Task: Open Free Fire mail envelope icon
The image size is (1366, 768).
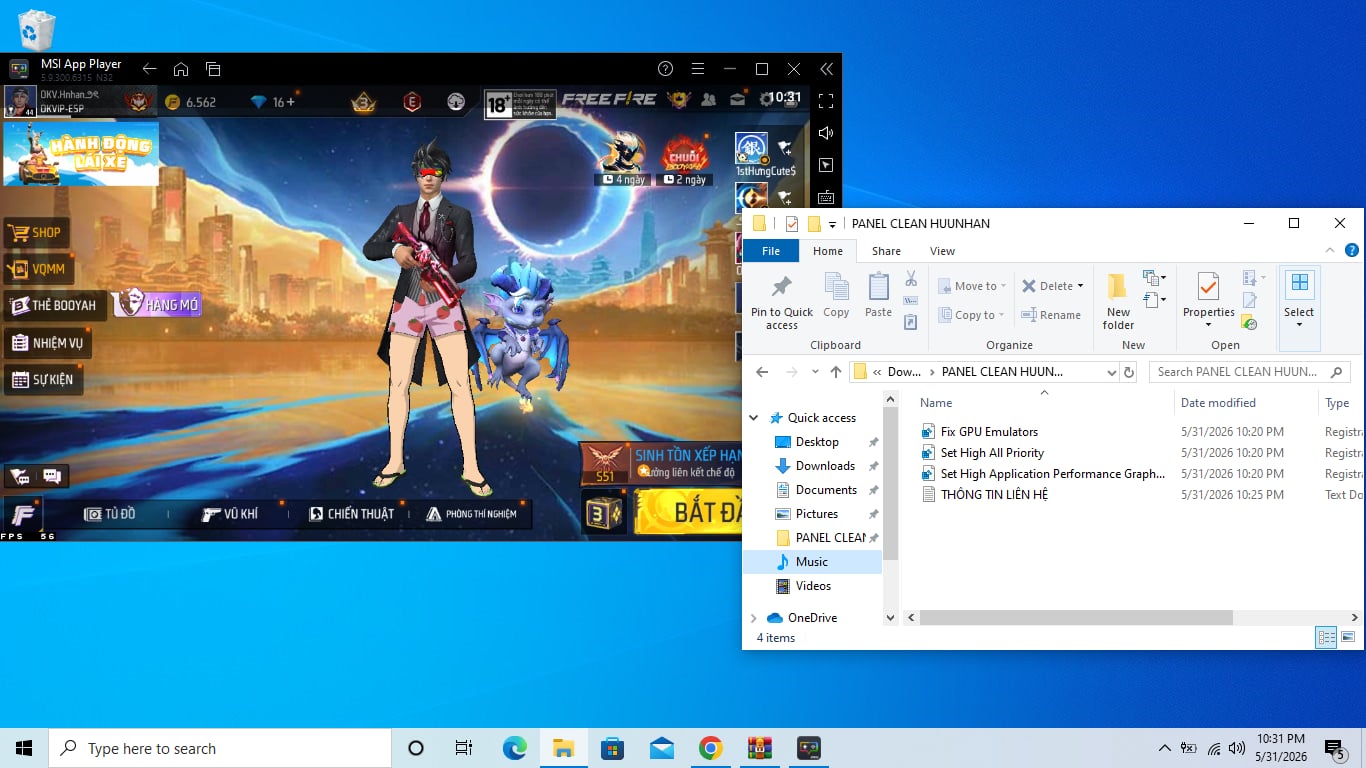Action: 738,99
